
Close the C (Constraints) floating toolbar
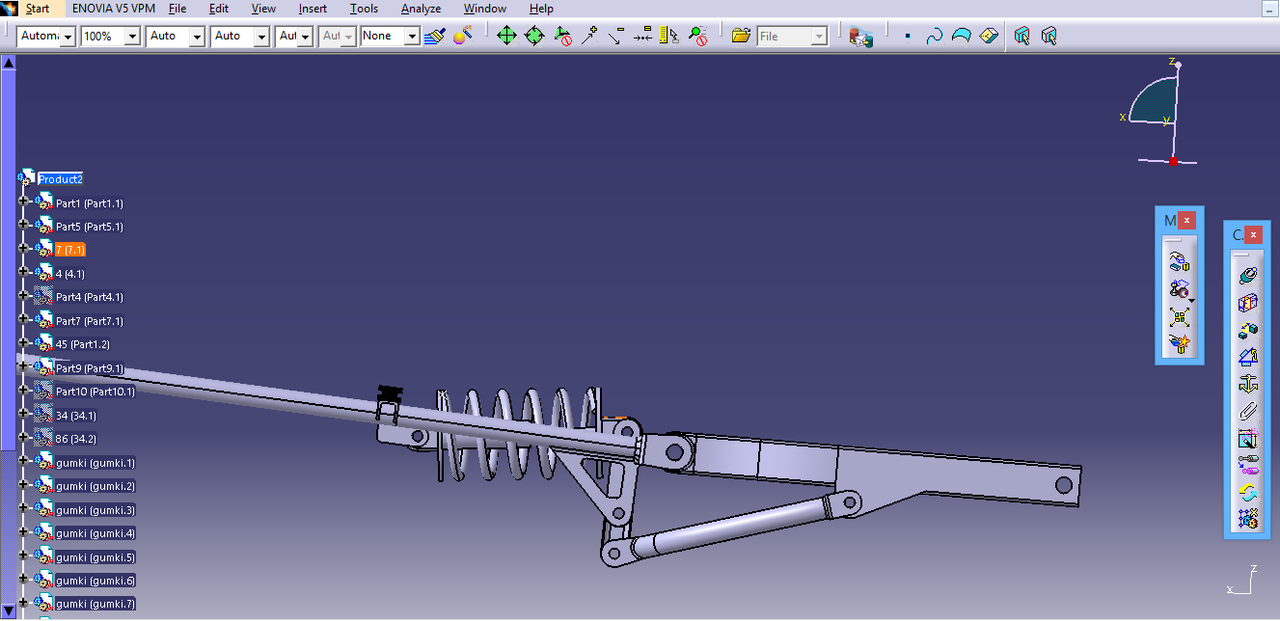tap(1254, 234)
